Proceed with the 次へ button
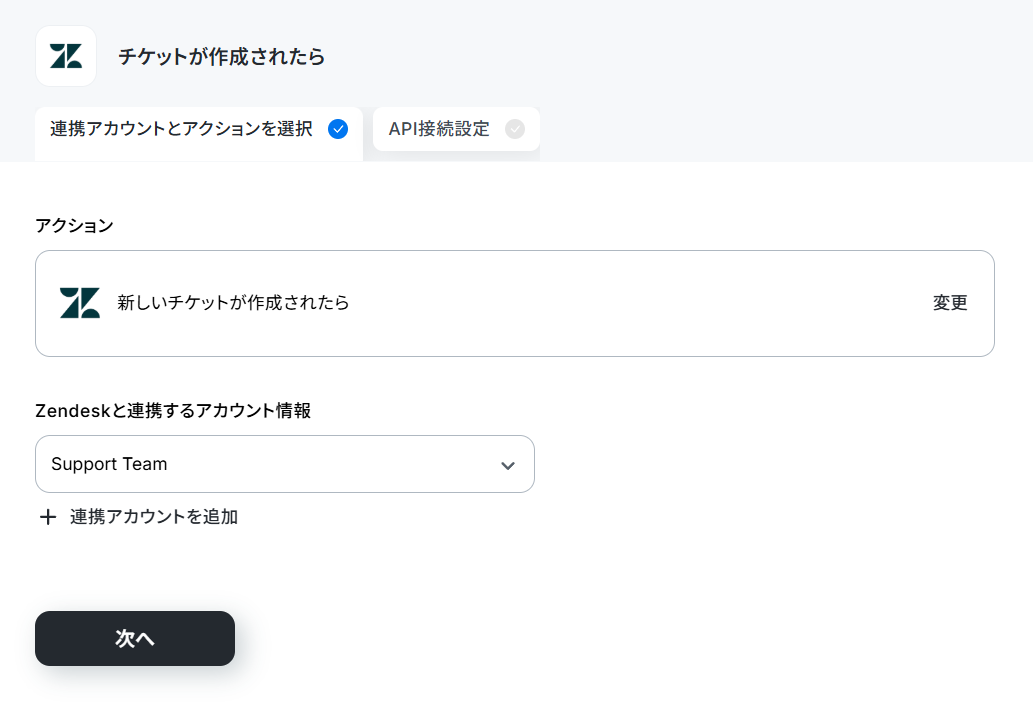Screen dimensions: 1033x708 135,638
